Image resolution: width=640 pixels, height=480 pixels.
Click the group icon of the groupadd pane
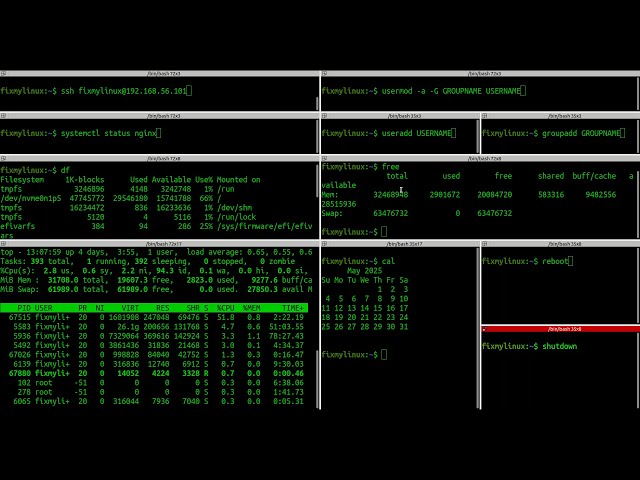[x=484, y=116]
